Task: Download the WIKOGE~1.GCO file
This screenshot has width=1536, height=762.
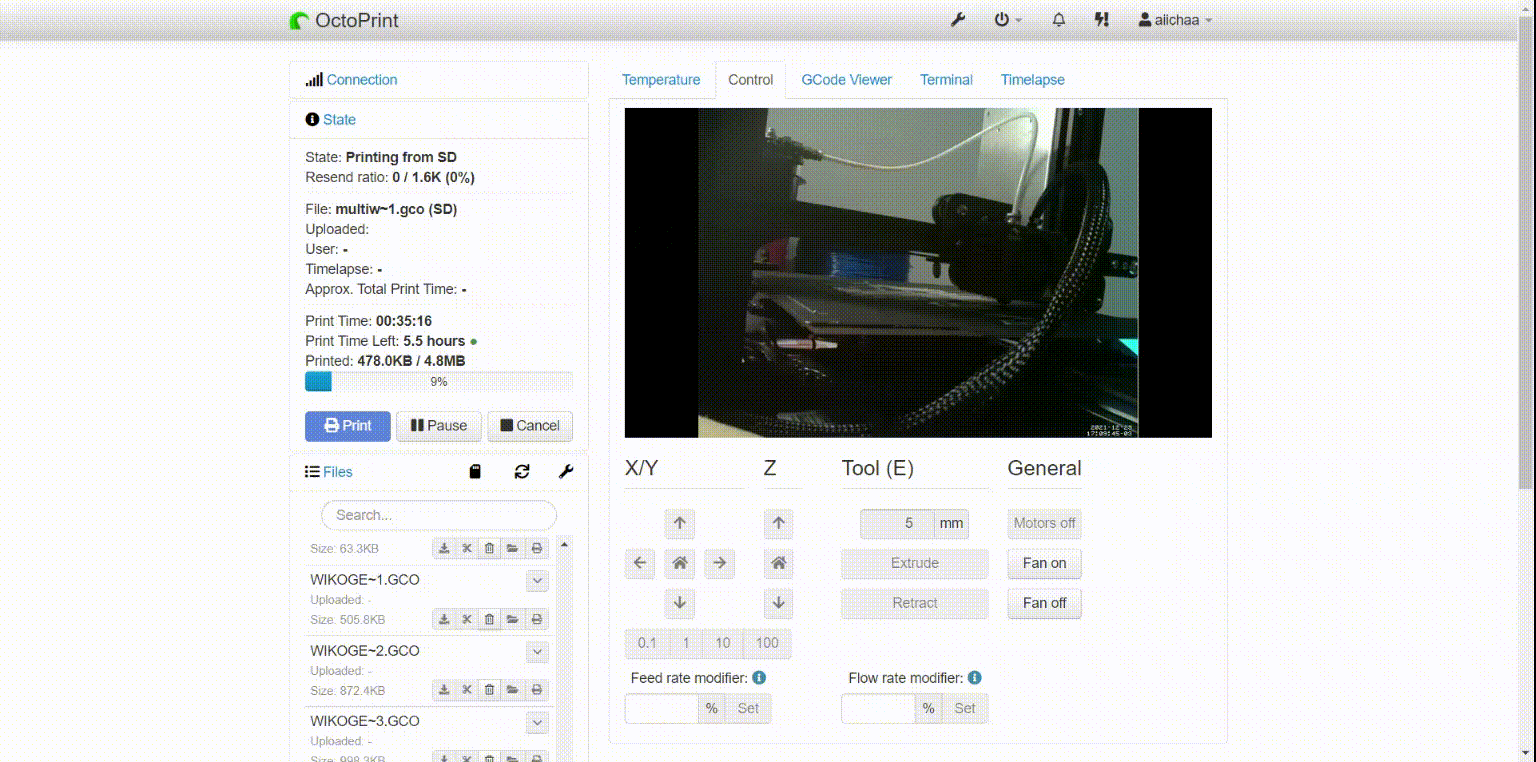Action: [x=444, y=620]
